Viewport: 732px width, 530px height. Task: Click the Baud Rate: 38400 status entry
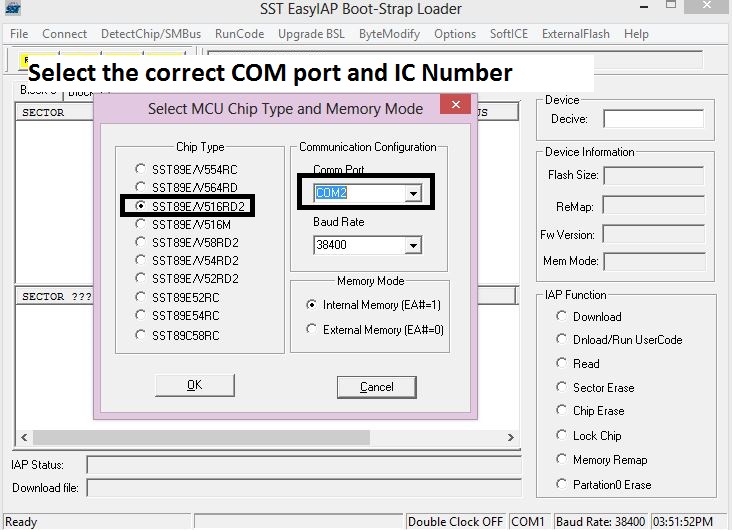click(600, 521)
